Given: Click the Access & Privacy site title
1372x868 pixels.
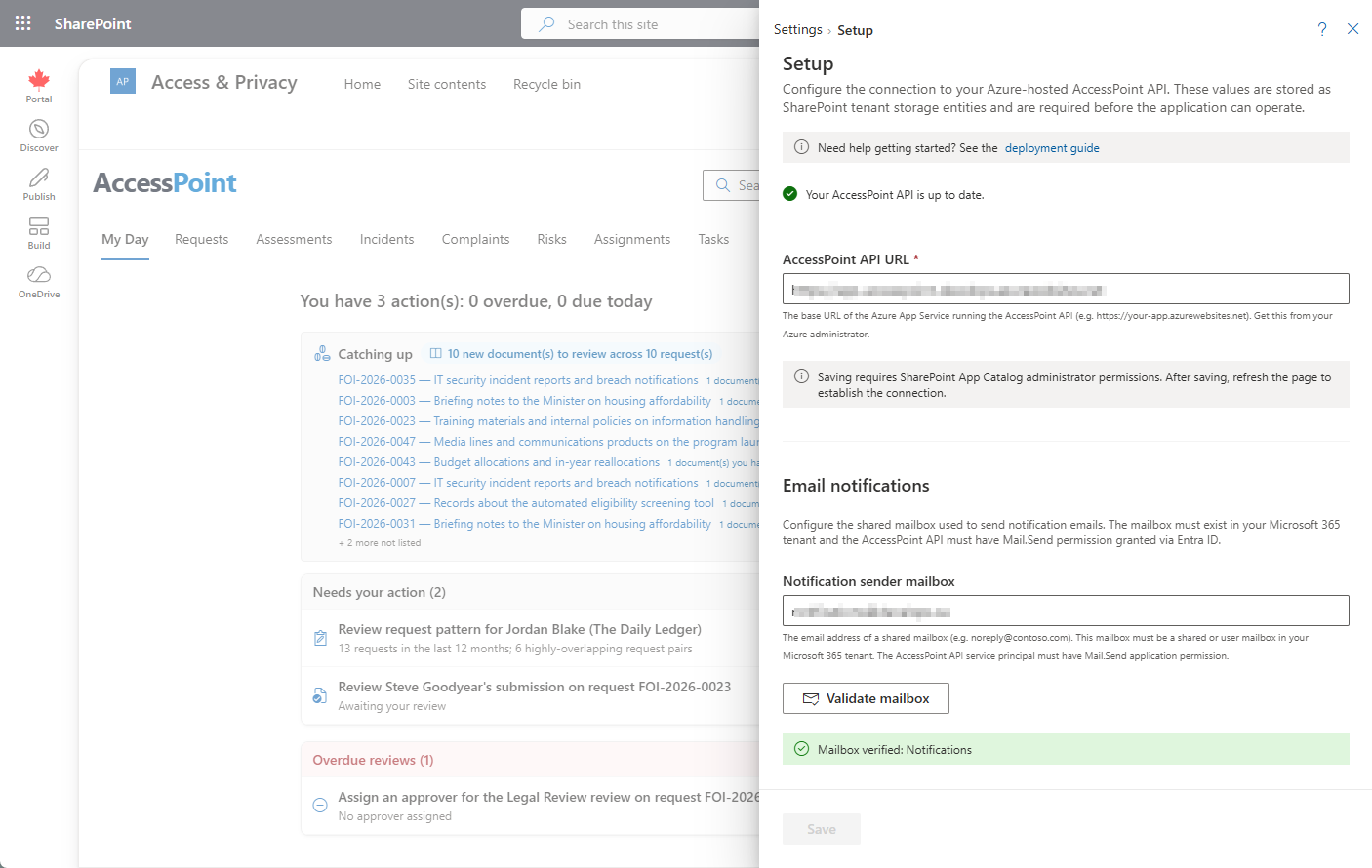Looking at the screenshot, I should 224,83.
